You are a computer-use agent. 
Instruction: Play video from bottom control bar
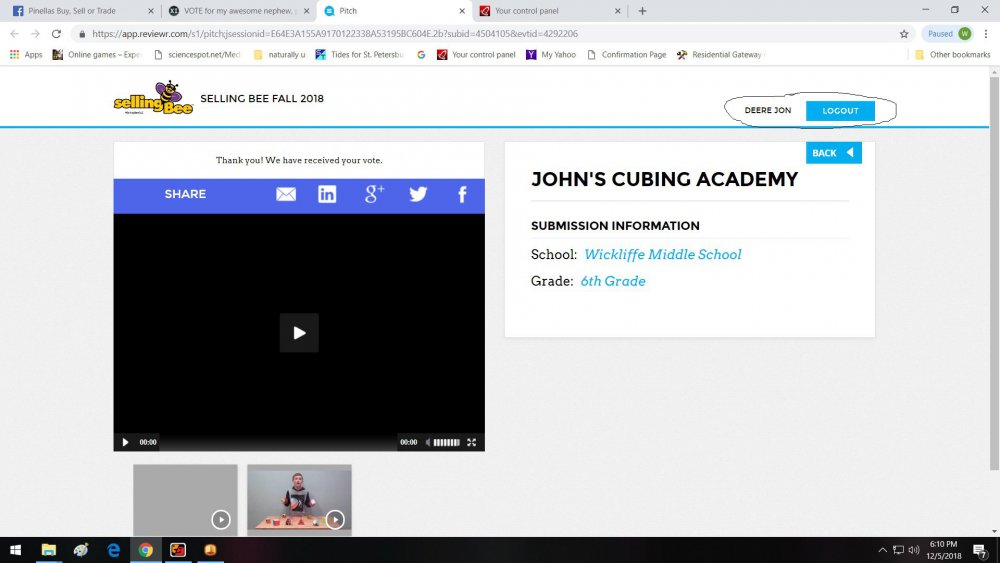(125, 442)
